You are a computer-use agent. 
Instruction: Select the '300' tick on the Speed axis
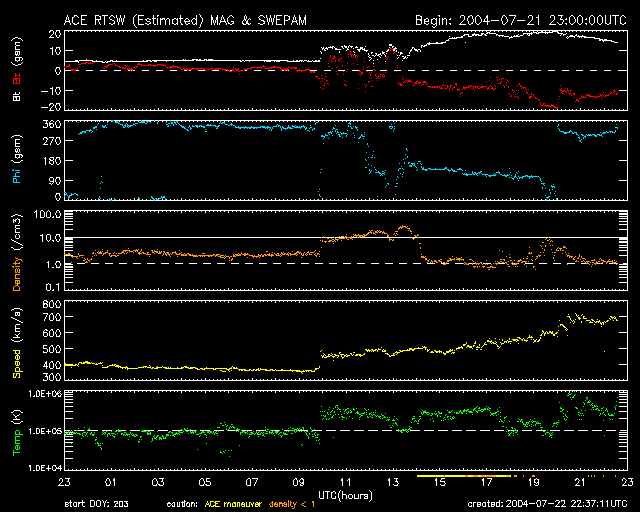(x=52, y=377)
